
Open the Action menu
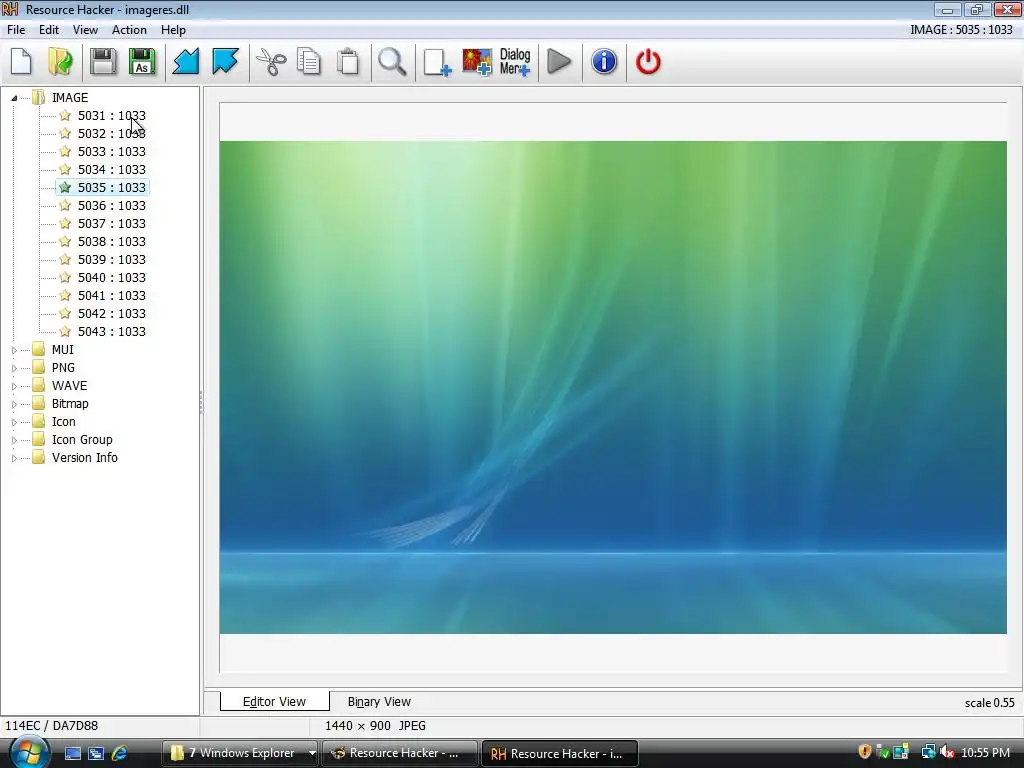(x=129, y=30)
